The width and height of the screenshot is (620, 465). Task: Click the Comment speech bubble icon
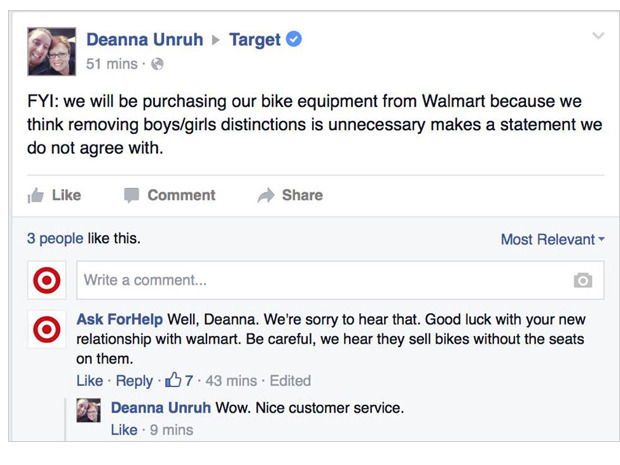coord(131,195)
